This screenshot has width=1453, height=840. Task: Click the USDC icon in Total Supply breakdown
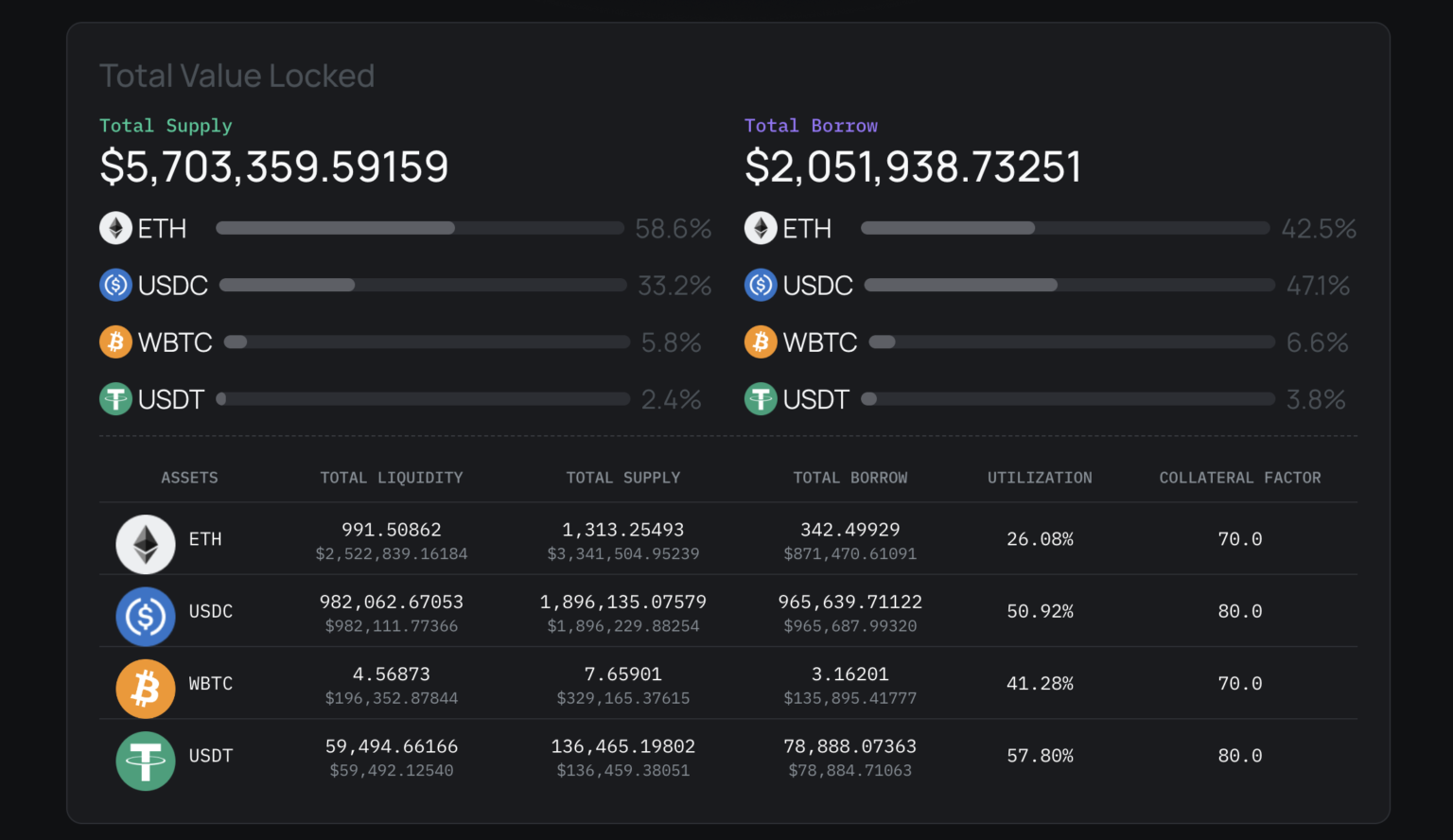click(x=115, y=285)
